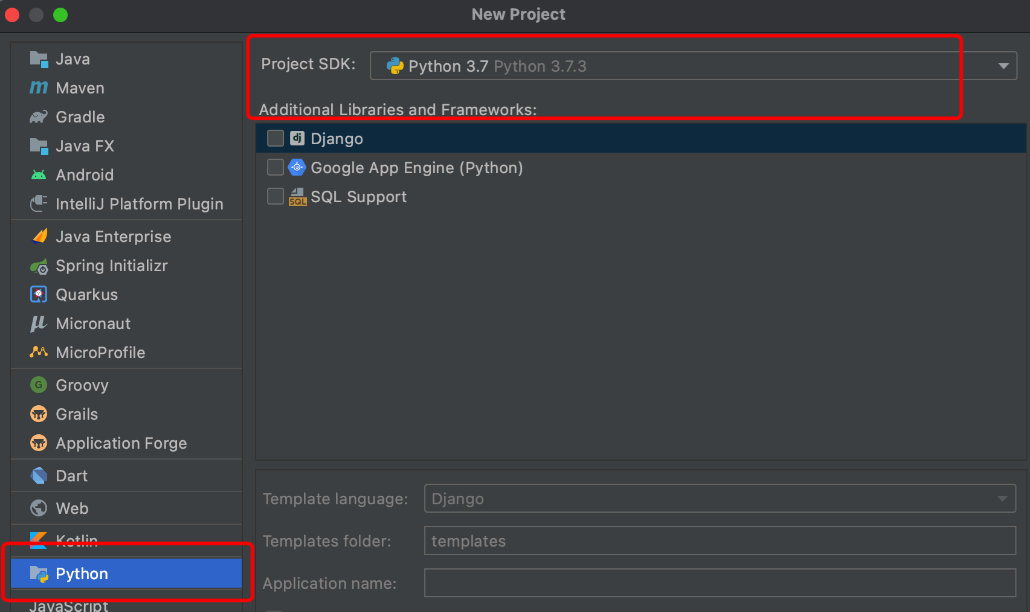Open the Project SDK dropdown arrow
Viewport: 1030px width, 612px height.
point(1003,66)
